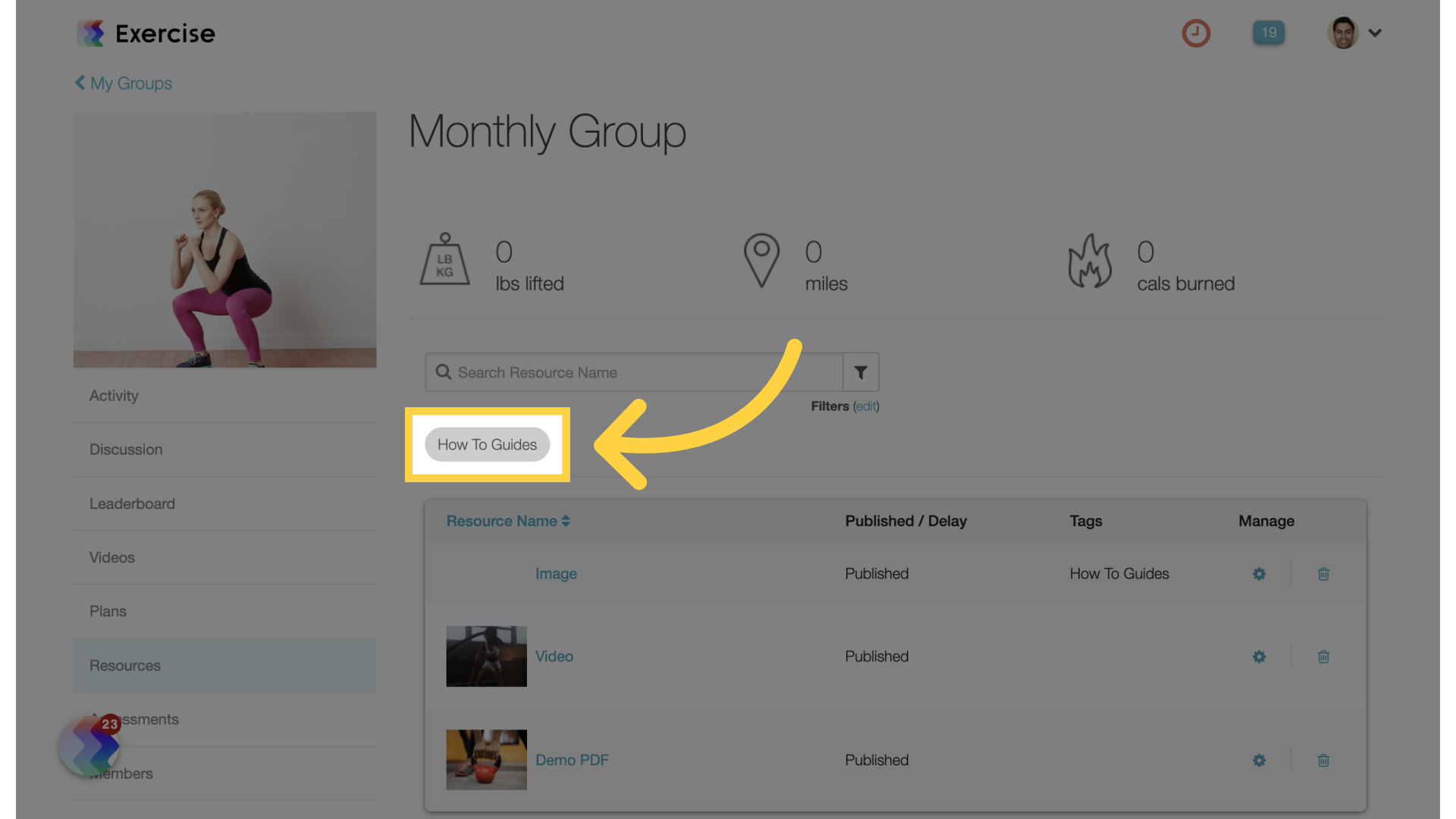Click the filter funnel icon

click(x=860, y=372)
